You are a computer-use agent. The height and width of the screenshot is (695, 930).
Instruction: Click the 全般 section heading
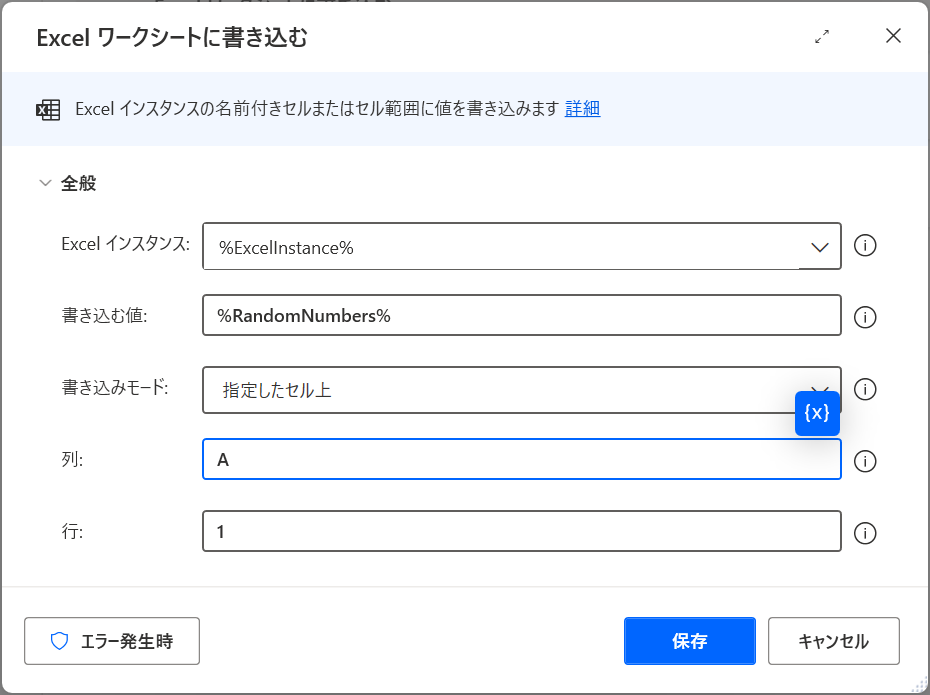(x=79, y=183)
